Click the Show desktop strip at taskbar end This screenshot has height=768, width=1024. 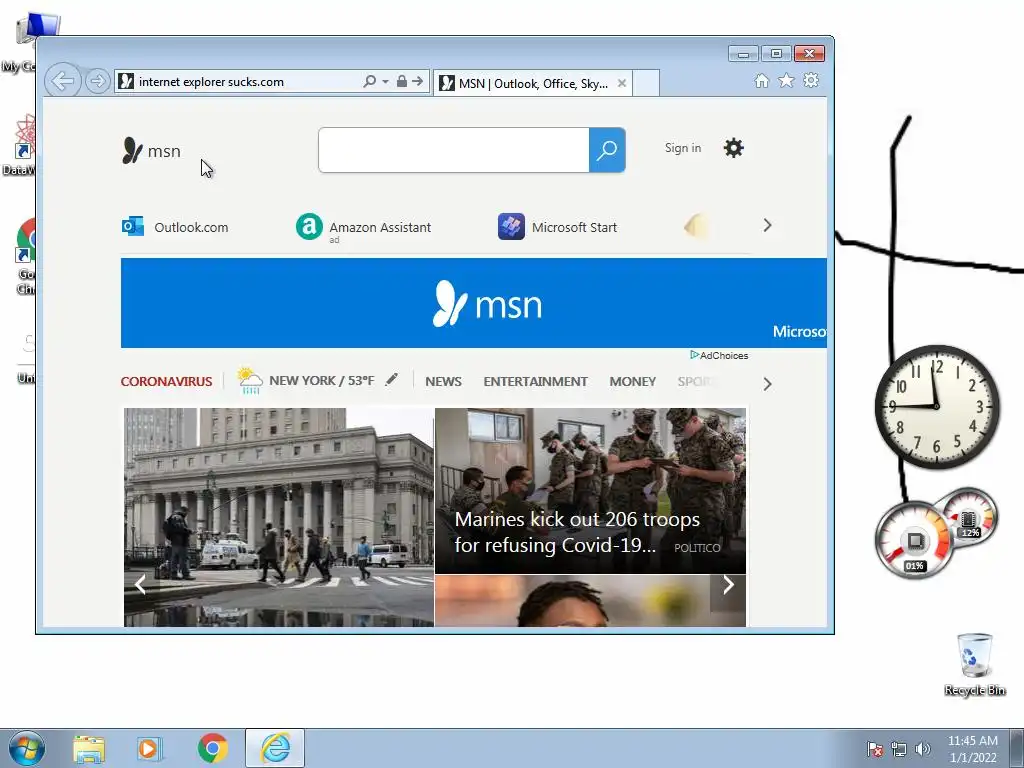click(x=1017, y=748)
